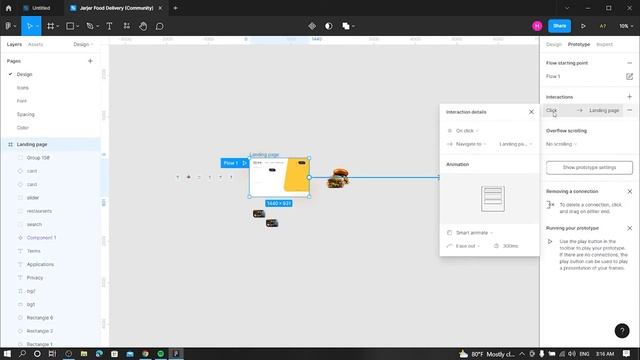Switch to the Layers tab

pyautogui.click(x=14, y=44)
